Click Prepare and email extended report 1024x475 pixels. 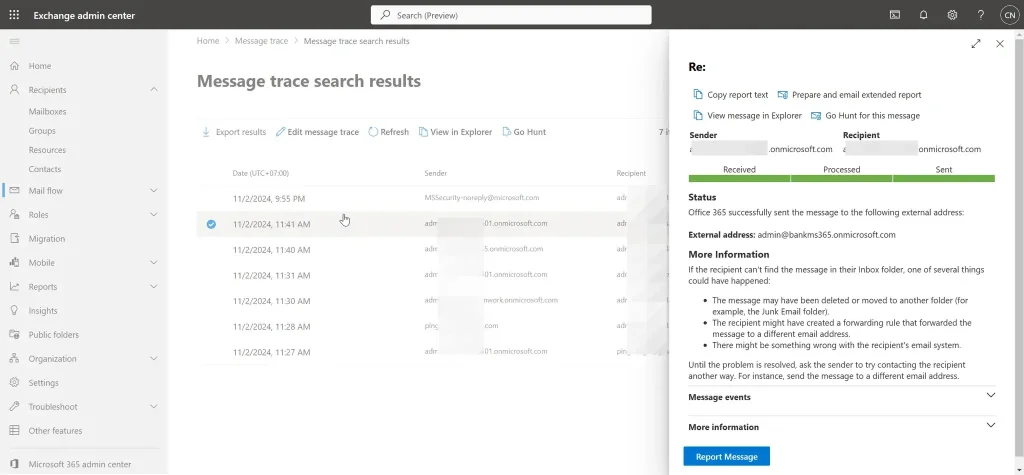point(849,95)
